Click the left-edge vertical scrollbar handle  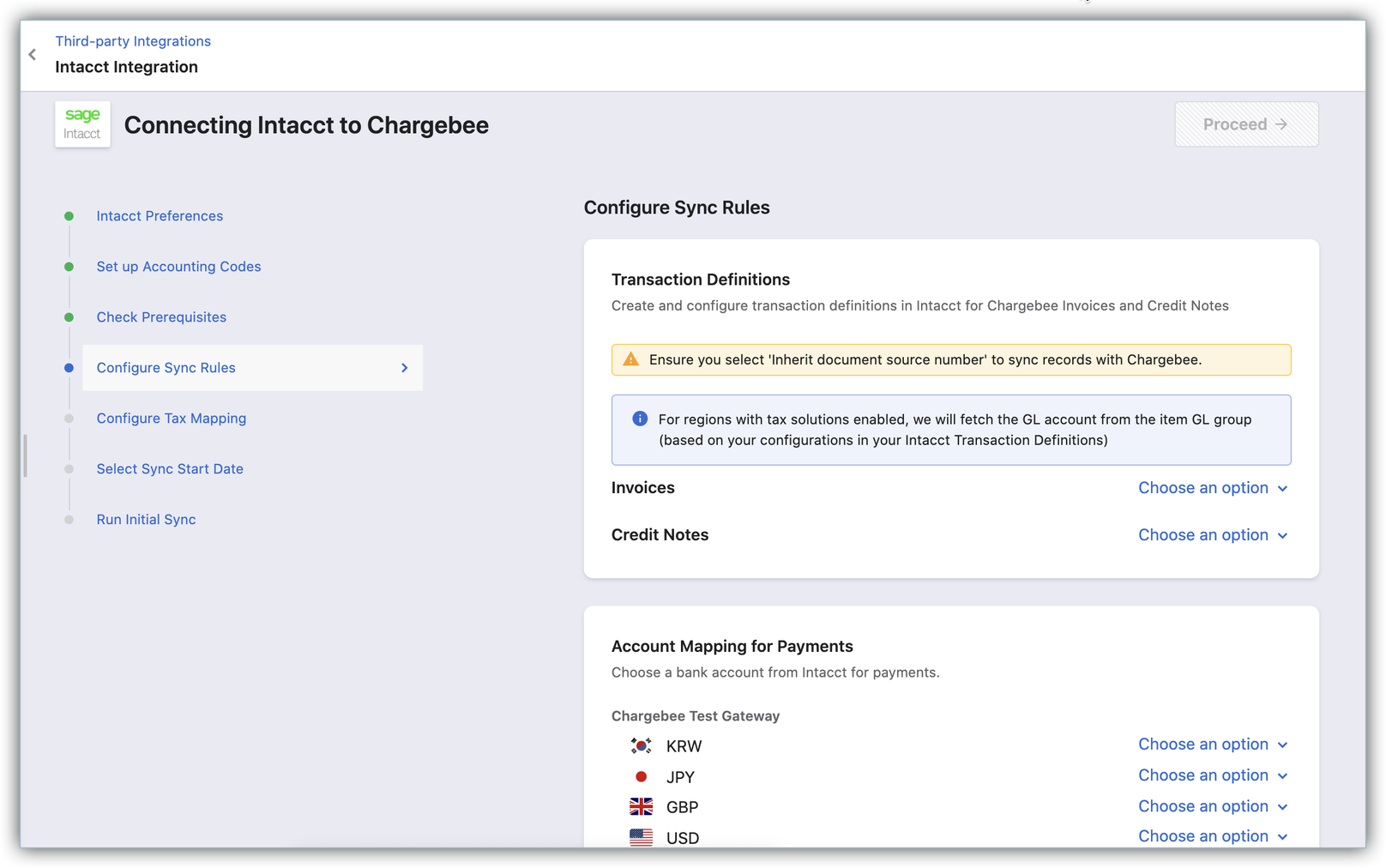26,455
